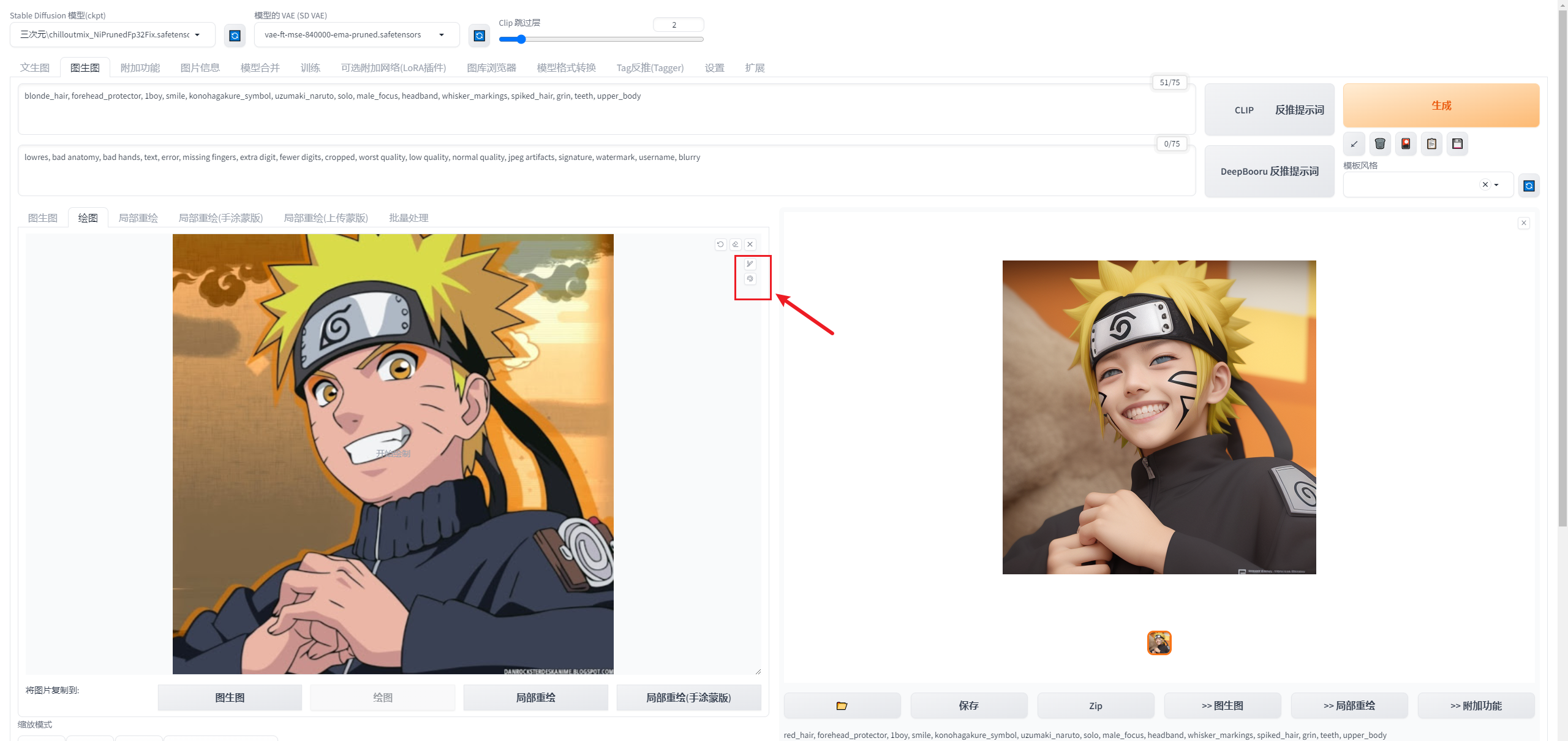Save the prompt as a style via floppy icon

coord(1457,144)
